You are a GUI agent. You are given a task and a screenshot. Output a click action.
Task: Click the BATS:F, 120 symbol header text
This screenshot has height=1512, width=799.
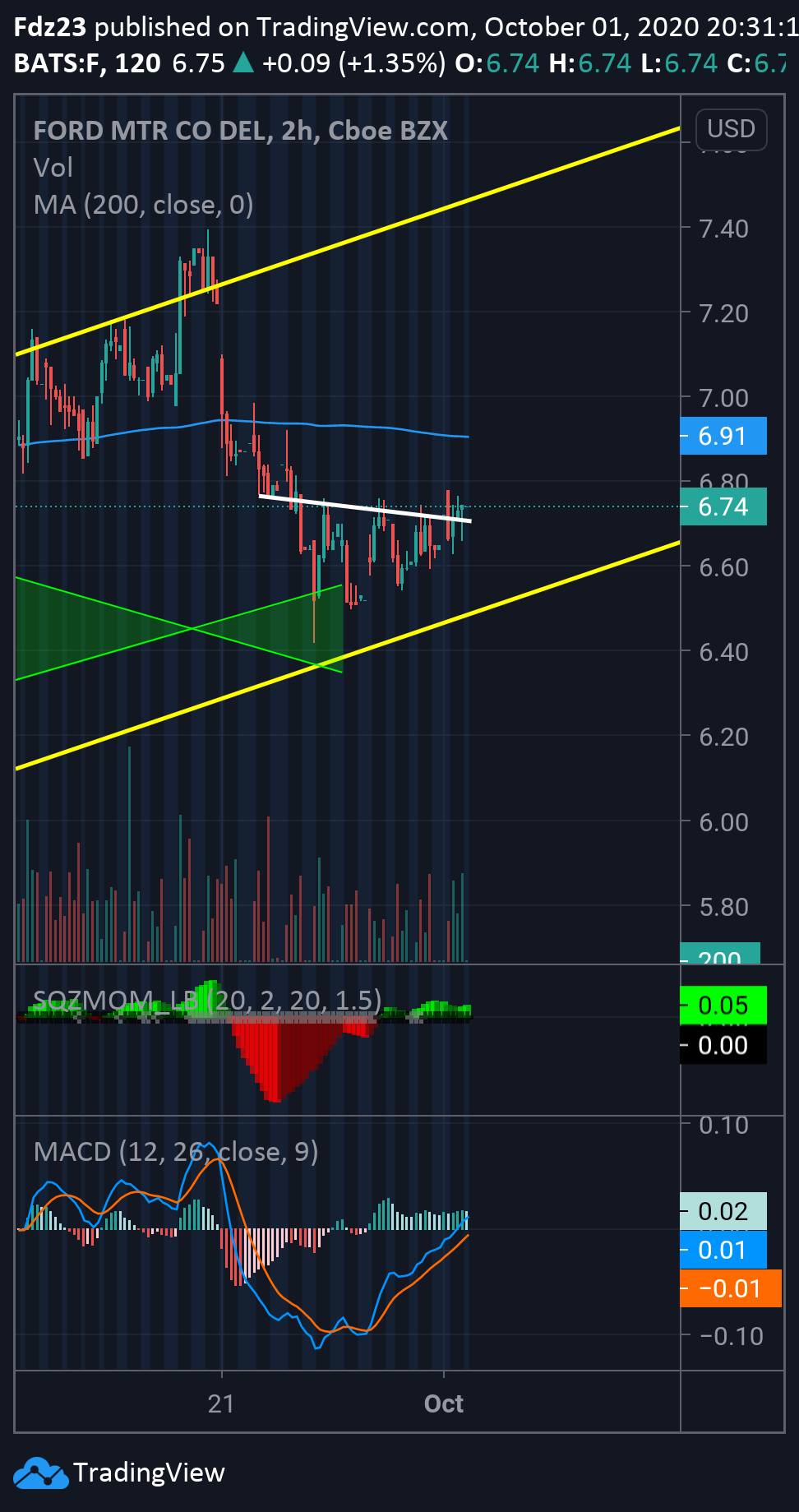coord(87,63)
